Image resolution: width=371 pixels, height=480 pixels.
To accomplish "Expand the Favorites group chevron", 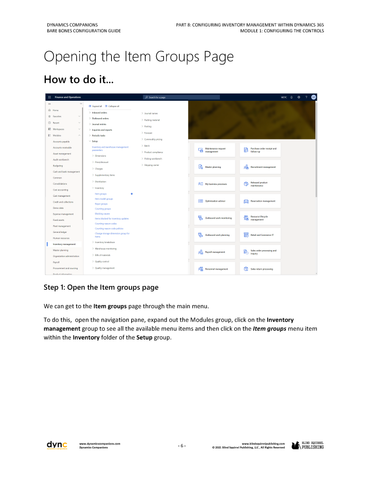I will click(79, 116).
